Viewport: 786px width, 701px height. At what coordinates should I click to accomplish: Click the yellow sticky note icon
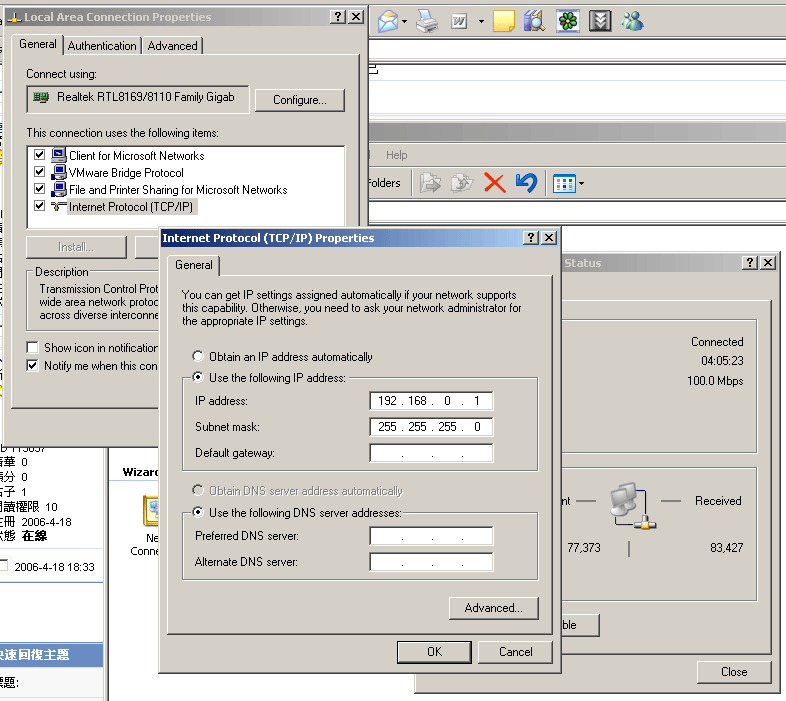504,21
